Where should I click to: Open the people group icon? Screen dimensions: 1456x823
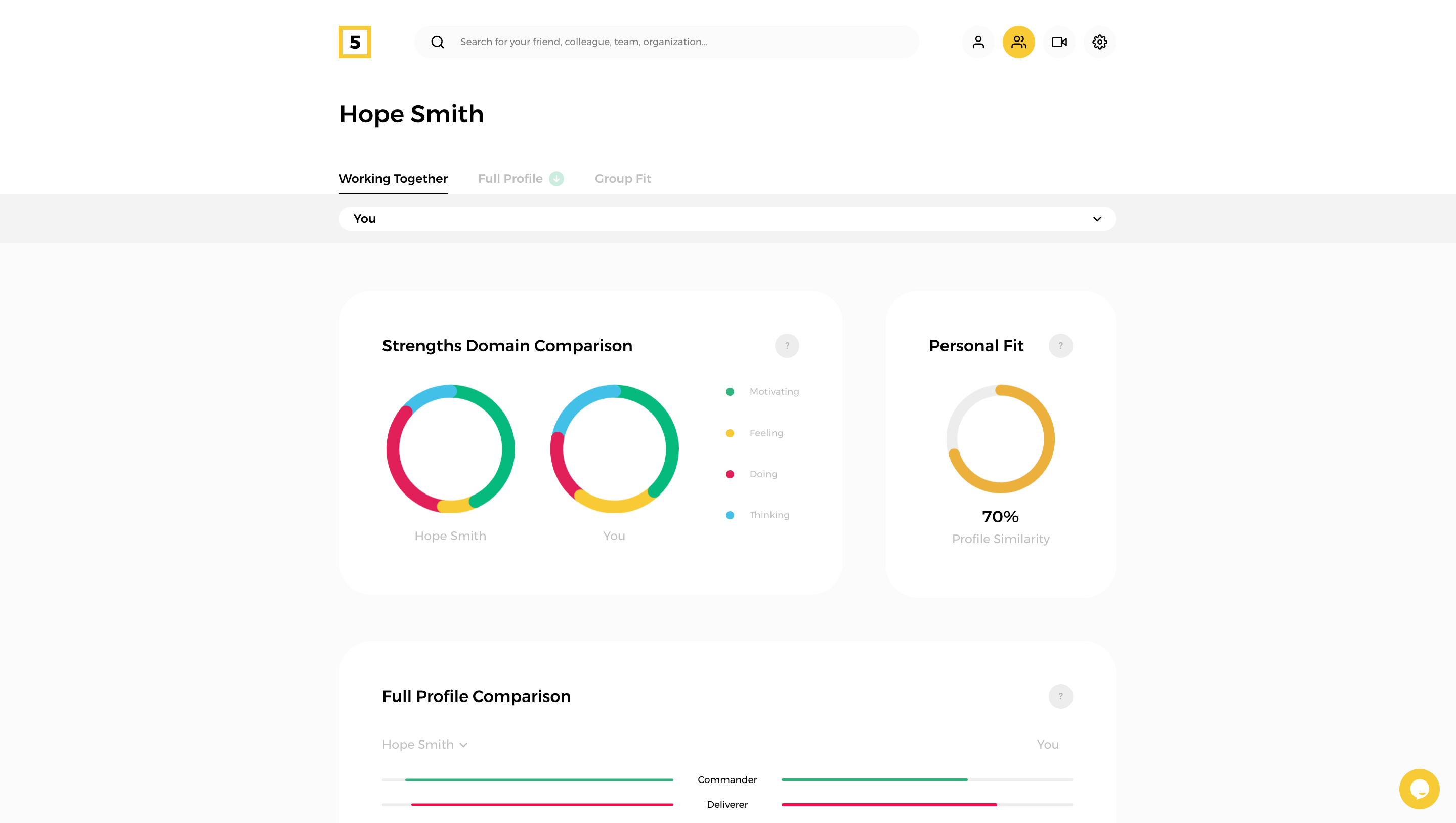point(1018,42)
